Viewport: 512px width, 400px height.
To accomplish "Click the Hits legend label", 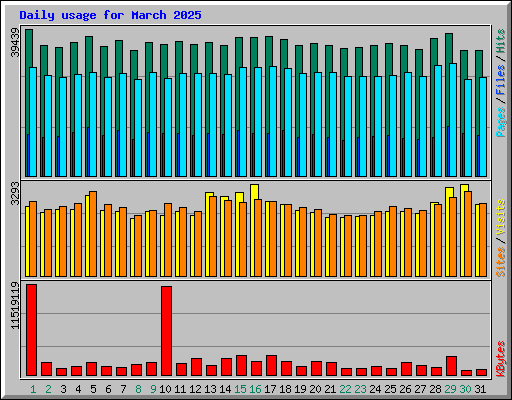I will (500, 41).
